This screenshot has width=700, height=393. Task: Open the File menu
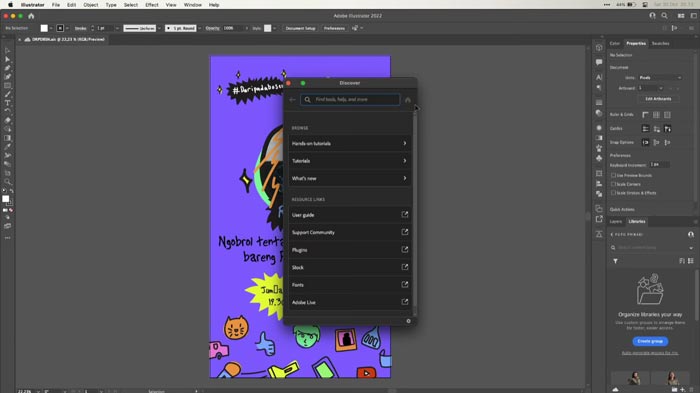tap(56, 5)
